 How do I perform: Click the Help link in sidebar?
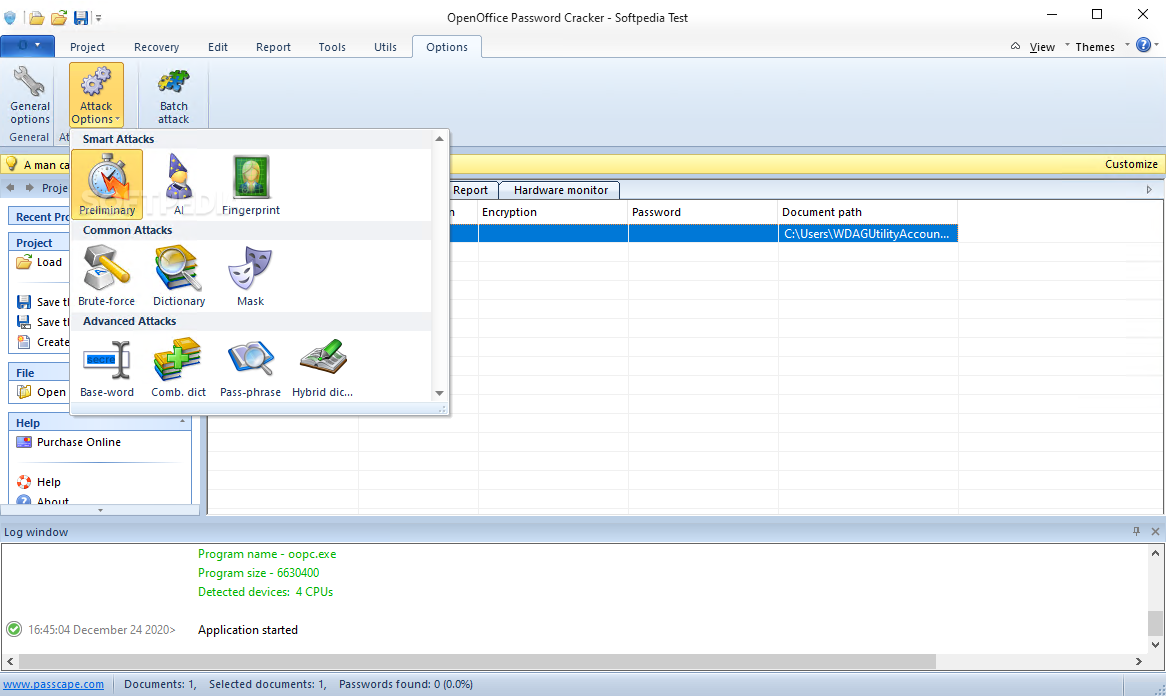click(x=48, y=482)
